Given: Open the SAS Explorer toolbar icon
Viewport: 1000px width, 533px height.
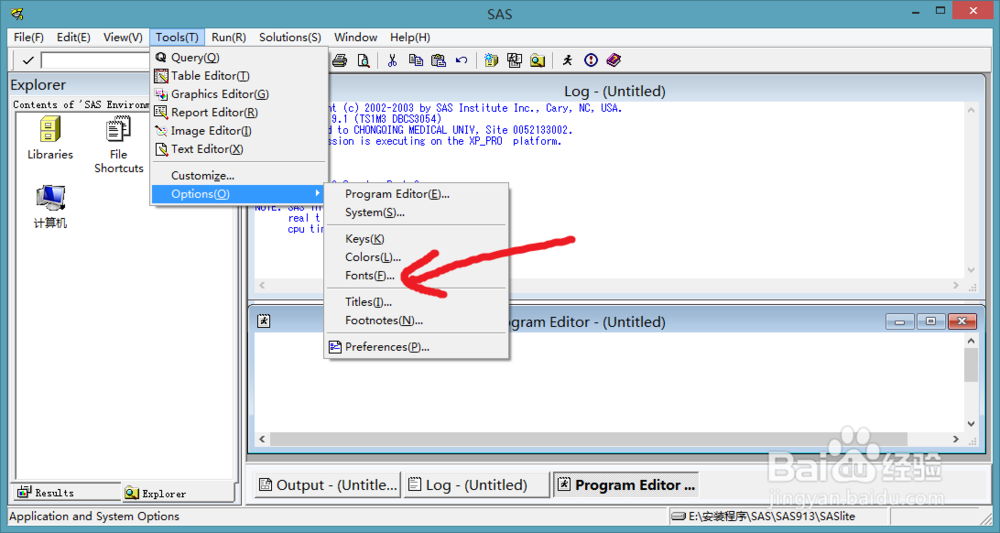Looking at the screenshot, I should 538,61.
